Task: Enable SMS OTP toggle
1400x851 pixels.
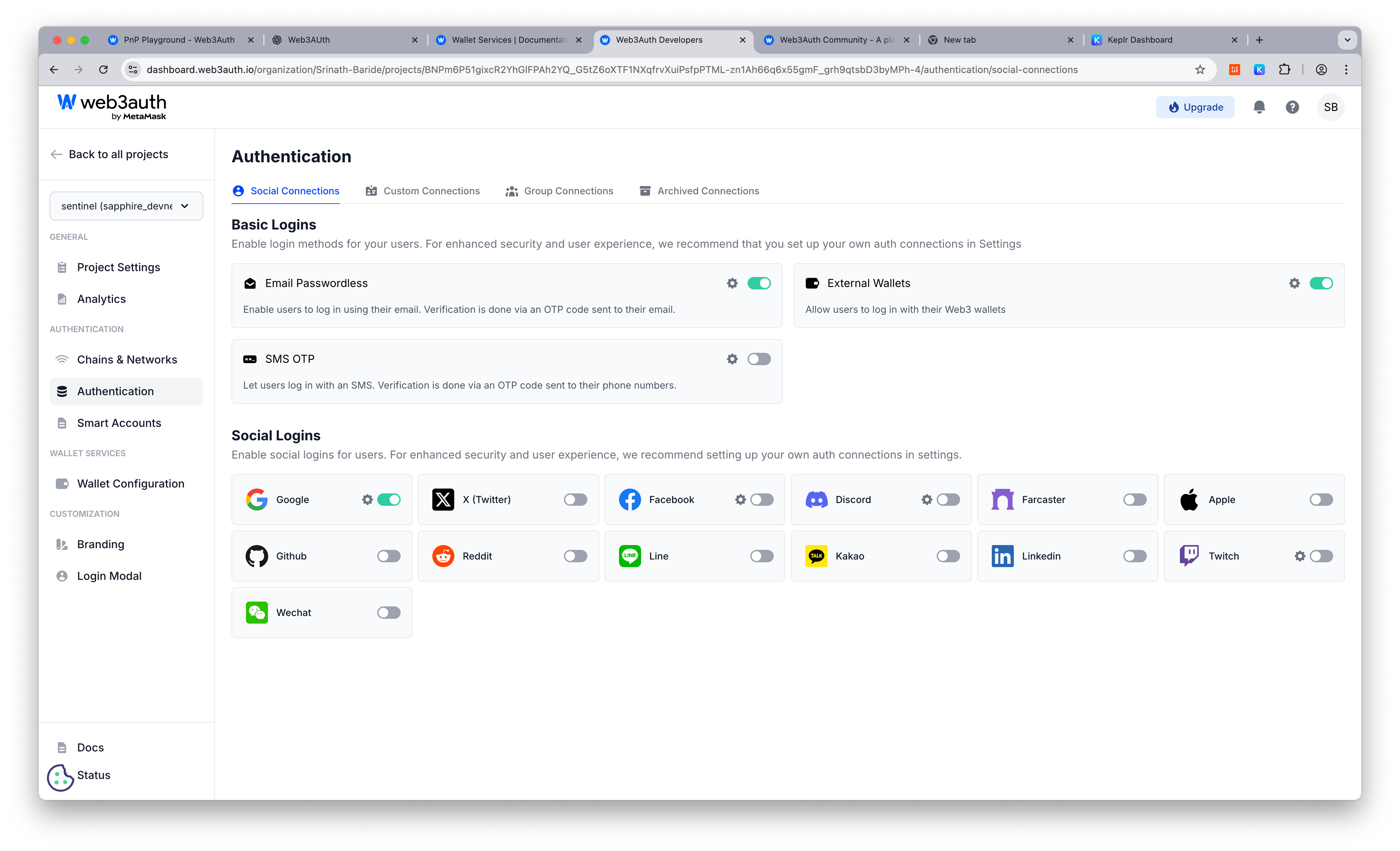Action: coord(759,359)
